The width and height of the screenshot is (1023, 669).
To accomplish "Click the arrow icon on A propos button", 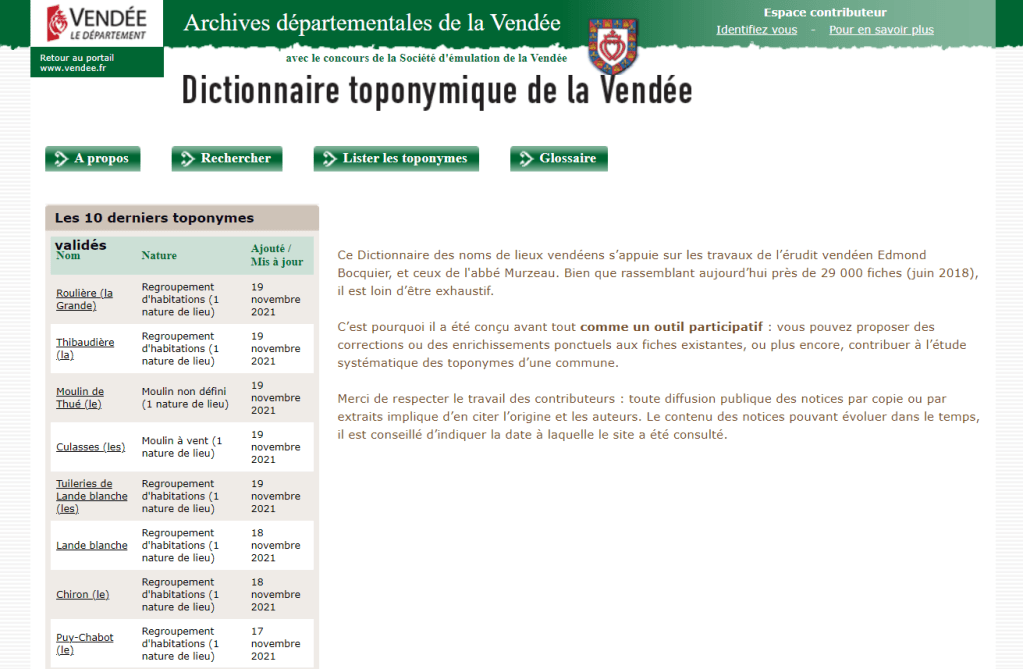I will click(x=62, y=159).
